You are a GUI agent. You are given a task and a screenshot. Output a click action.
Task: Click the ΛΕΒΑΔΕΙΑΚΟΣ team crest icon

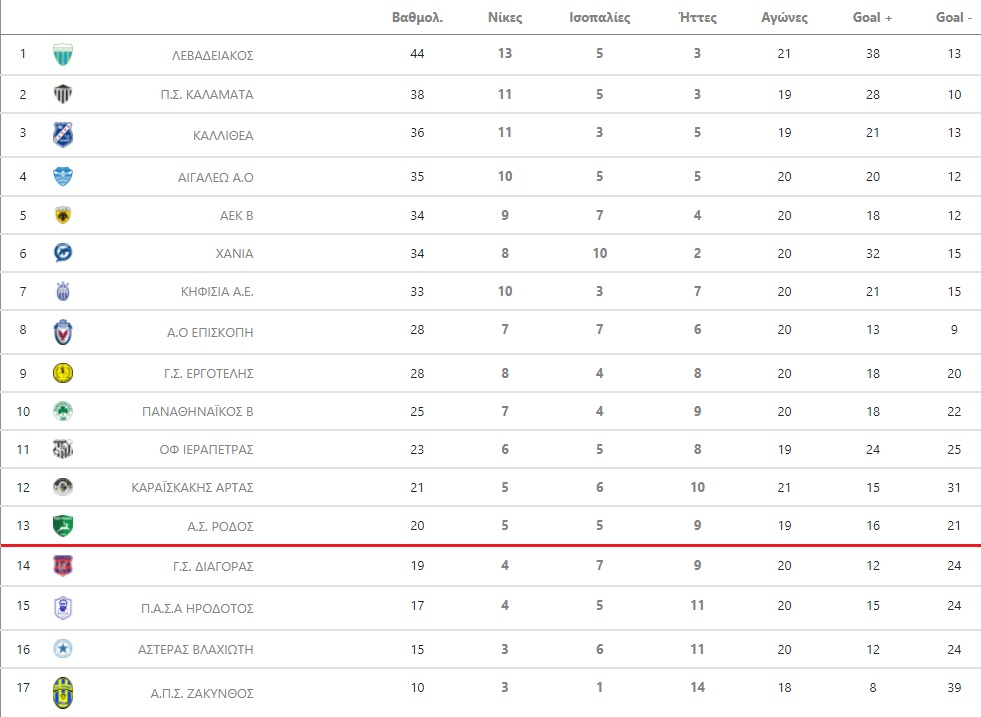pos(63,54)
